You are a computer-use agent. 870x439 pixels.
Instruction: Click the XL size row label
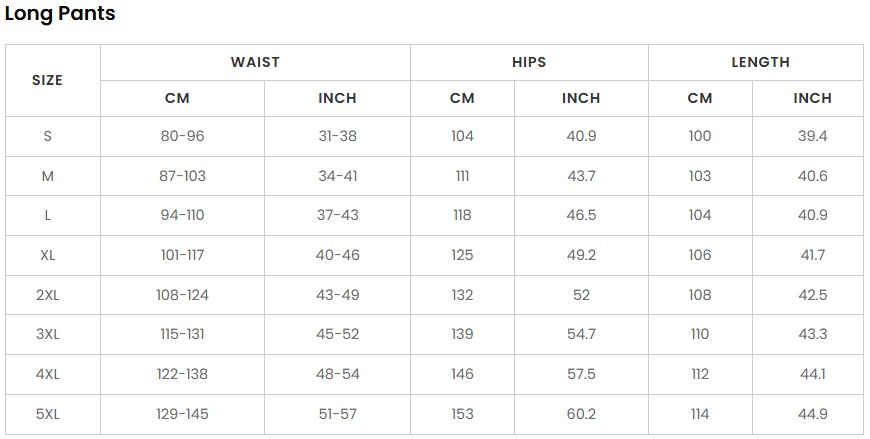pos(48,255)
